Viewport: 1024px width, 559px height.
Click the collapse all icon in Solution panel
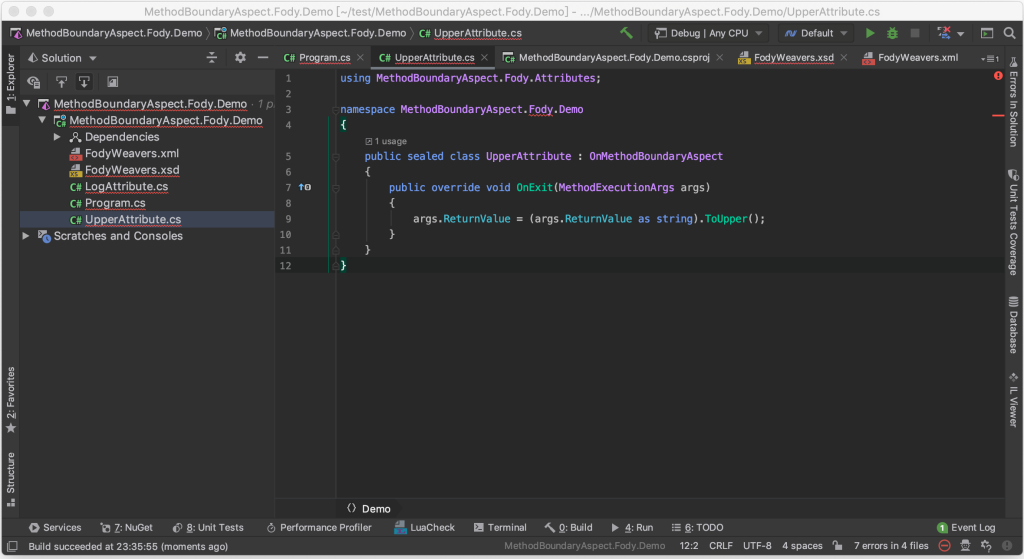coord(212,57)
